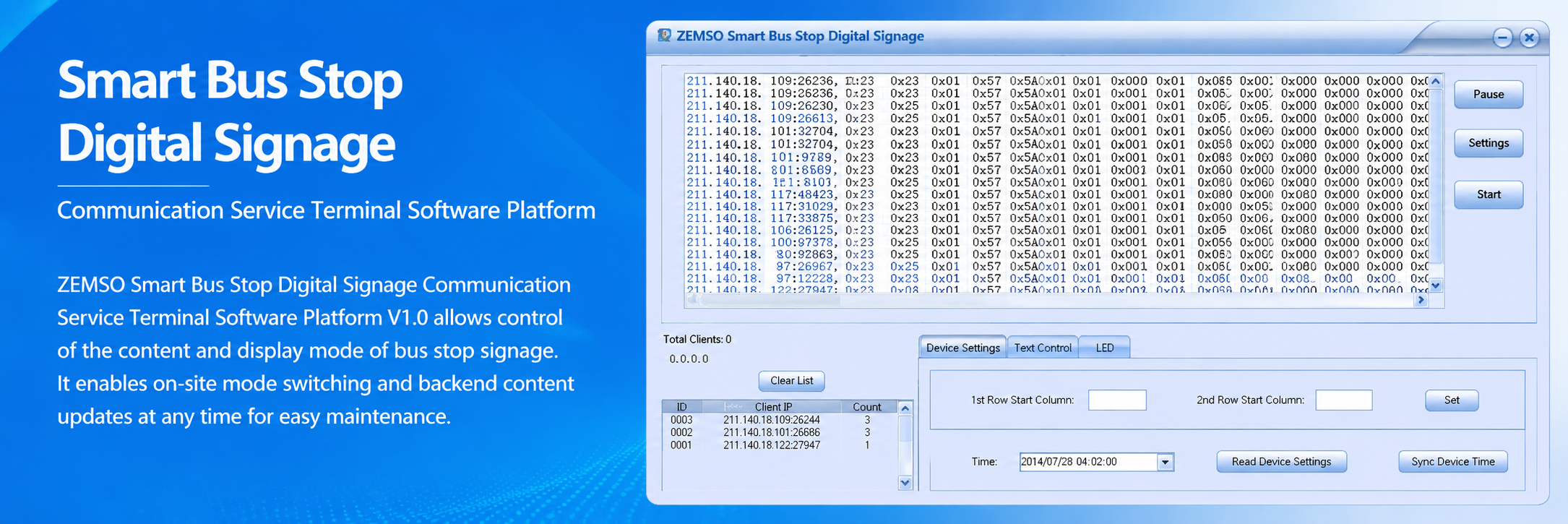Click the log scroll-down arrow
This screenshot has height=524, width=1568.
(x=1436, y=285)
